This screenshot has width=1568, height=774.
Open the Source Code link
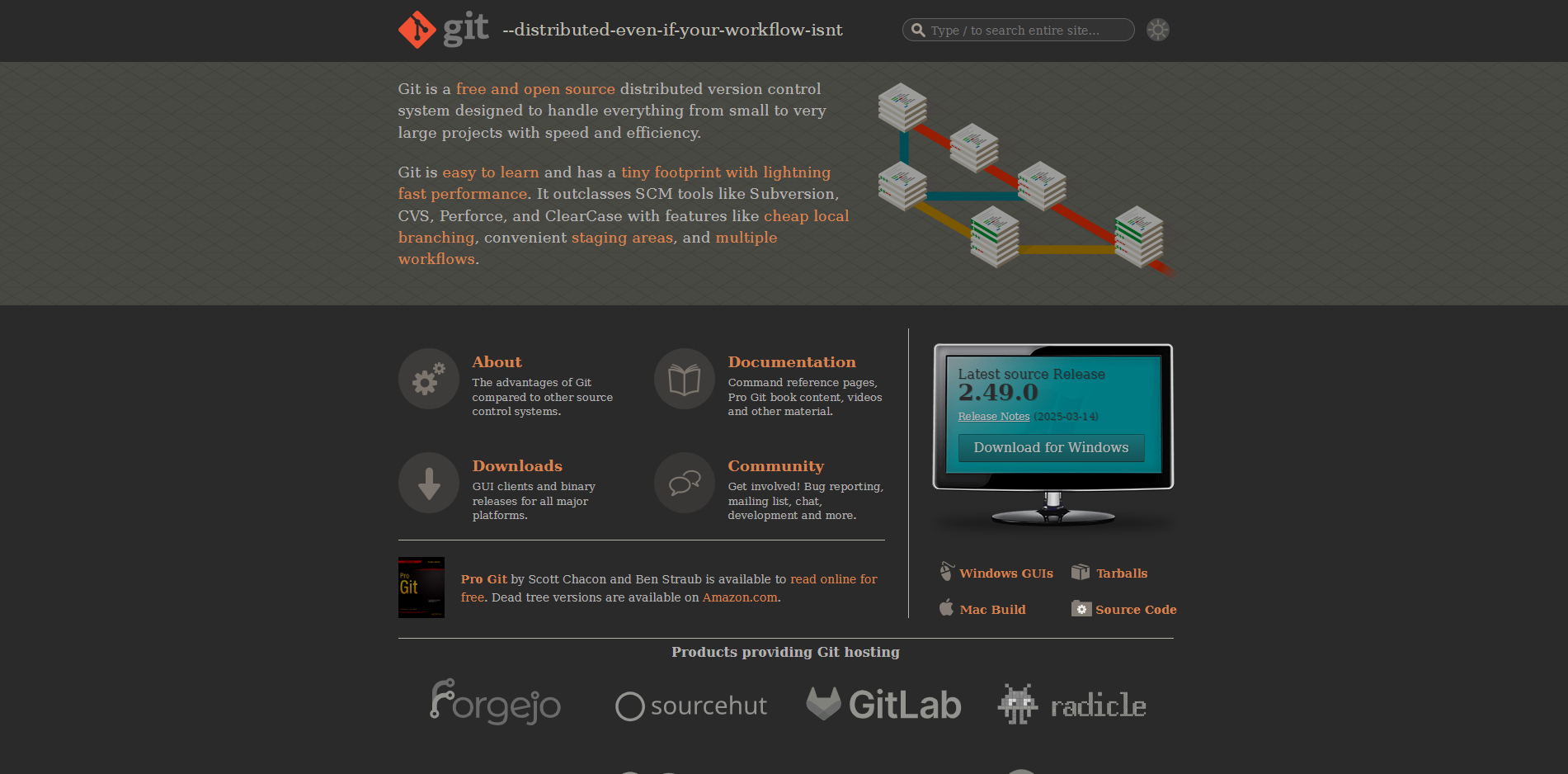click(x=1136, y=610)
